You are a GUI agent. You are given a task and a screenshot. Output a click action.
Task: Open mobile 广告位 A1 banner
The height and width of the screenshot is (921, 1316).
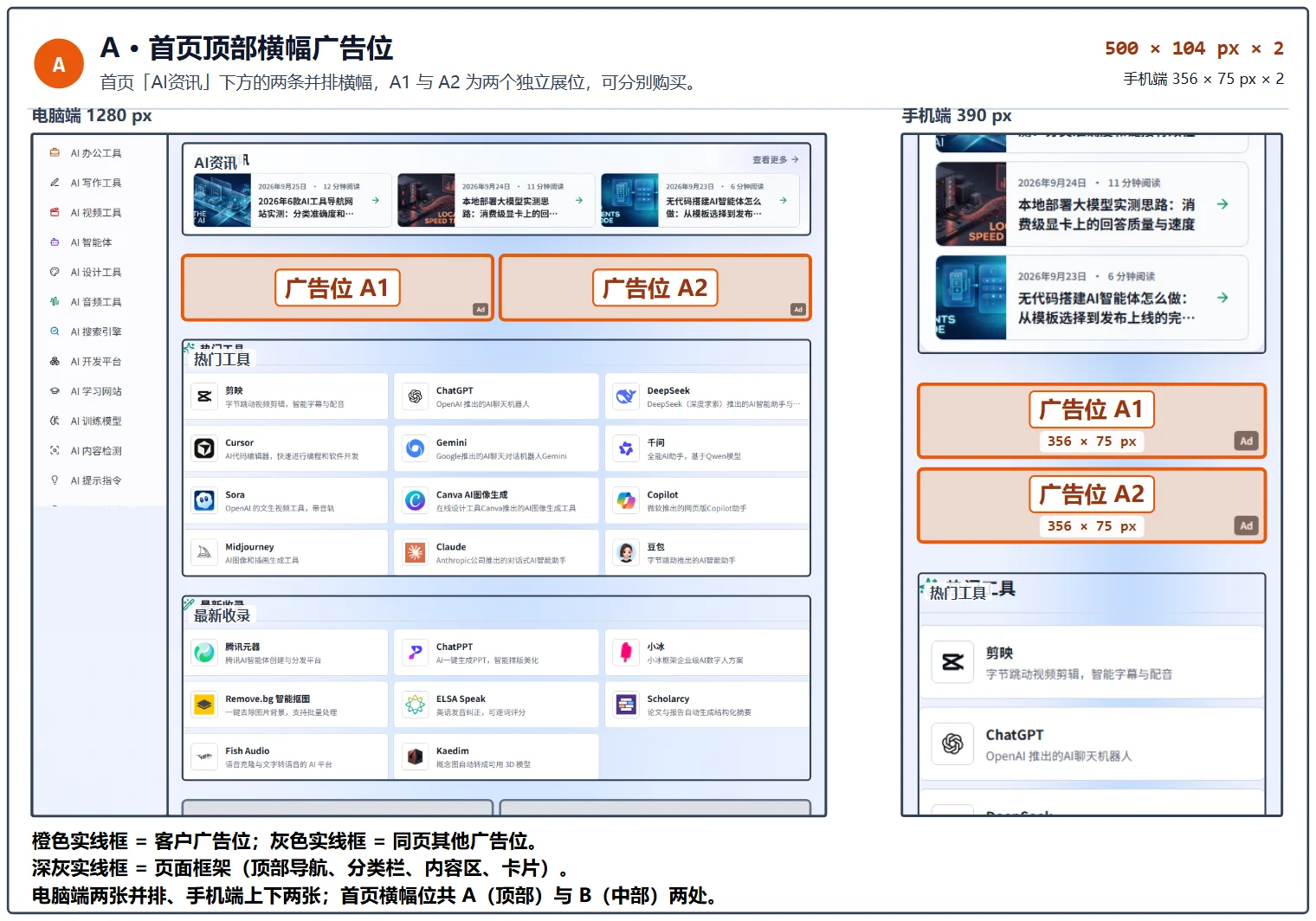(1092, 421)
